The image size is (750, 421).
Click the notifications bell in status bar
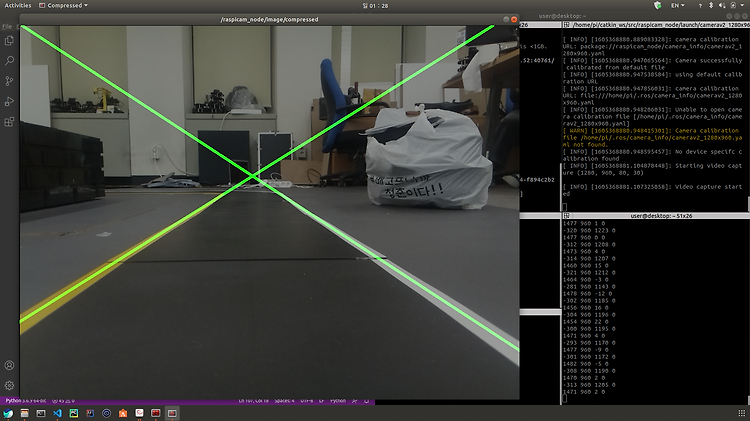pos(366,401)
